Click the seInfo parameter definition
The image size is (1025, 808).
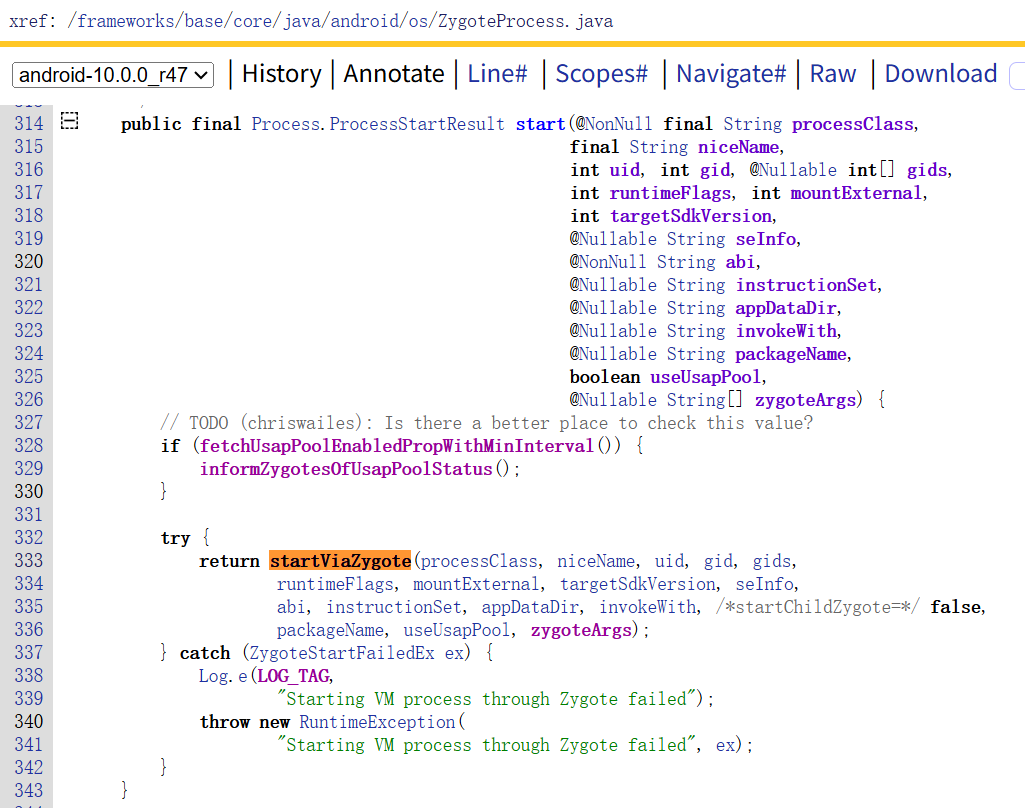pos(765,239)
